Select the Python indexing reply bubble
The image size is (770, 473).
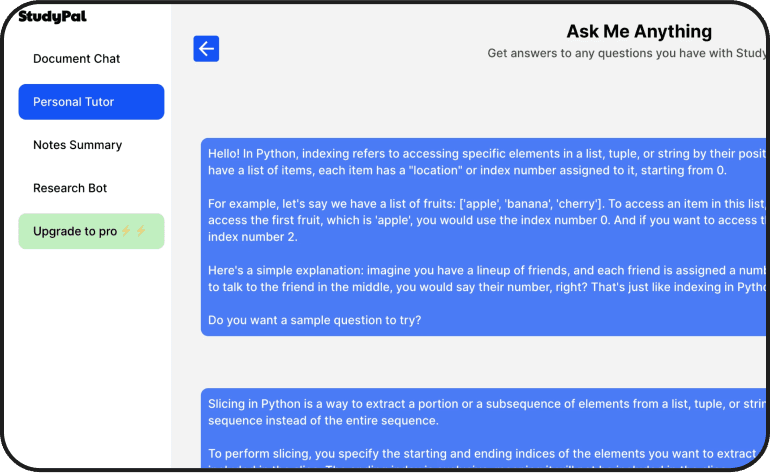484,237
